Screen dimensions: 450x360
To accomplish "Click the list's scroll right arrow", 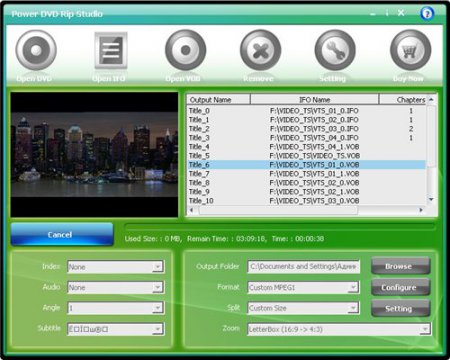I will click(x=421, y=210).
